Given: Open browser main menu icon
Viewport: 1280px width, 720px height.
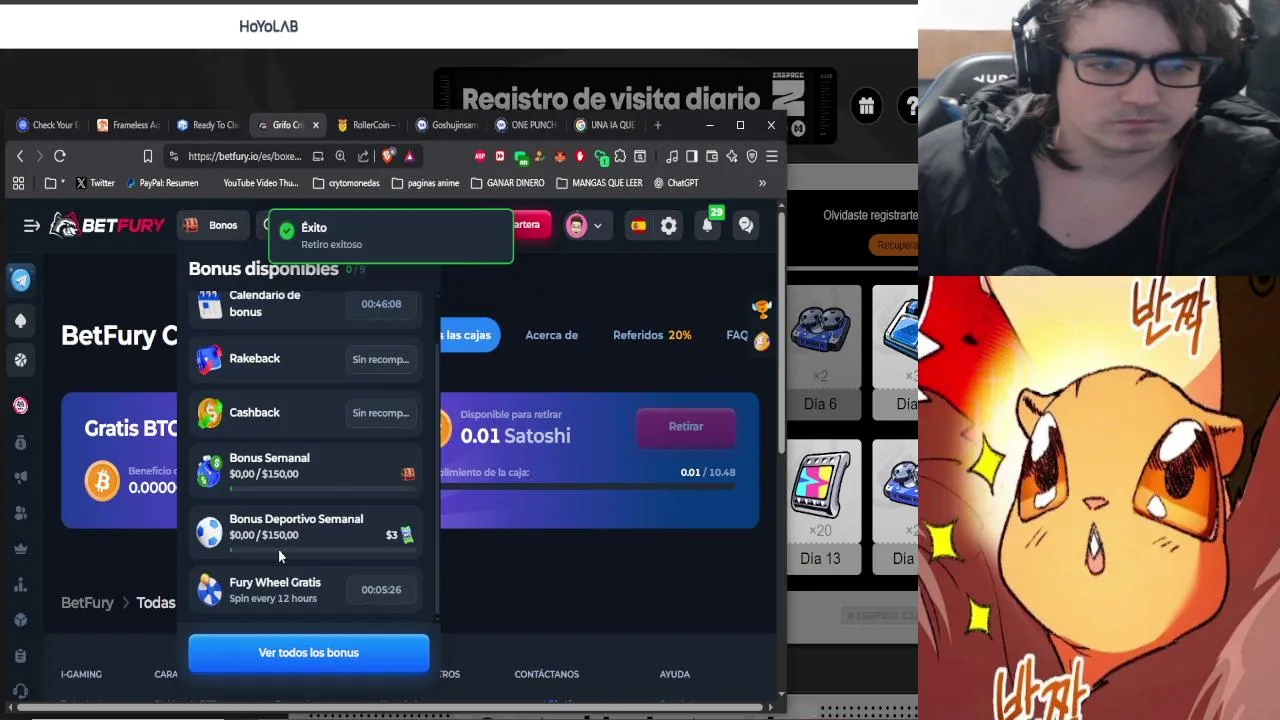Looking at the screenshot, I should coord(772,156).
